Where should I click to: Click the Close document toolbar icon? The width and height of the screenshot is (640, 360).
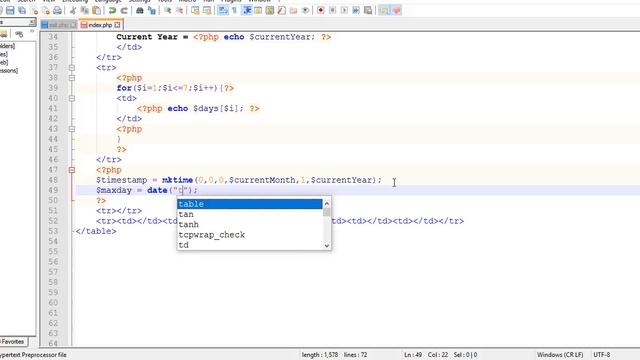click(x=34, y=10)
